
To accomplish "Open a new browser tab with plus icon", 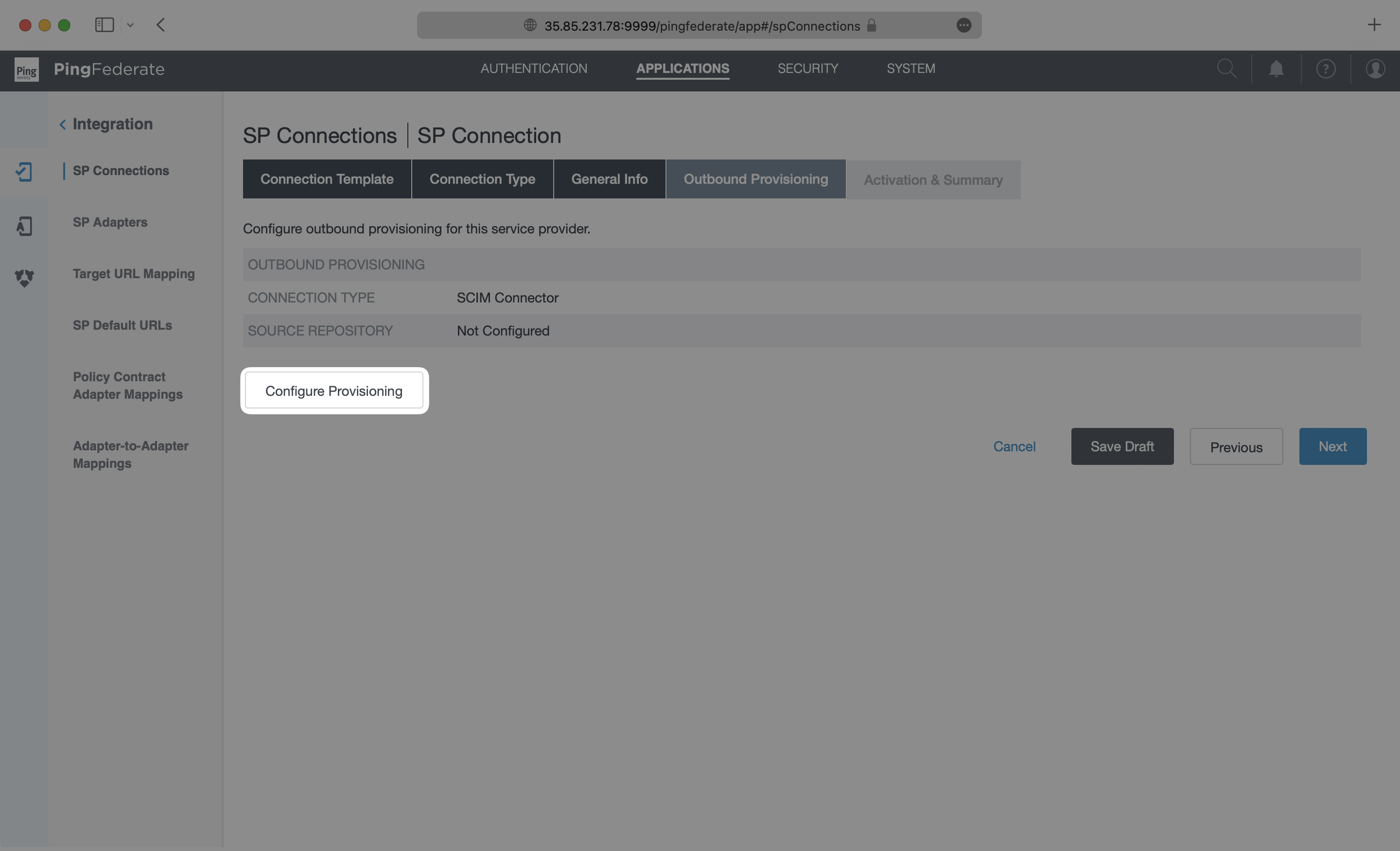I will coord(1374,24).
